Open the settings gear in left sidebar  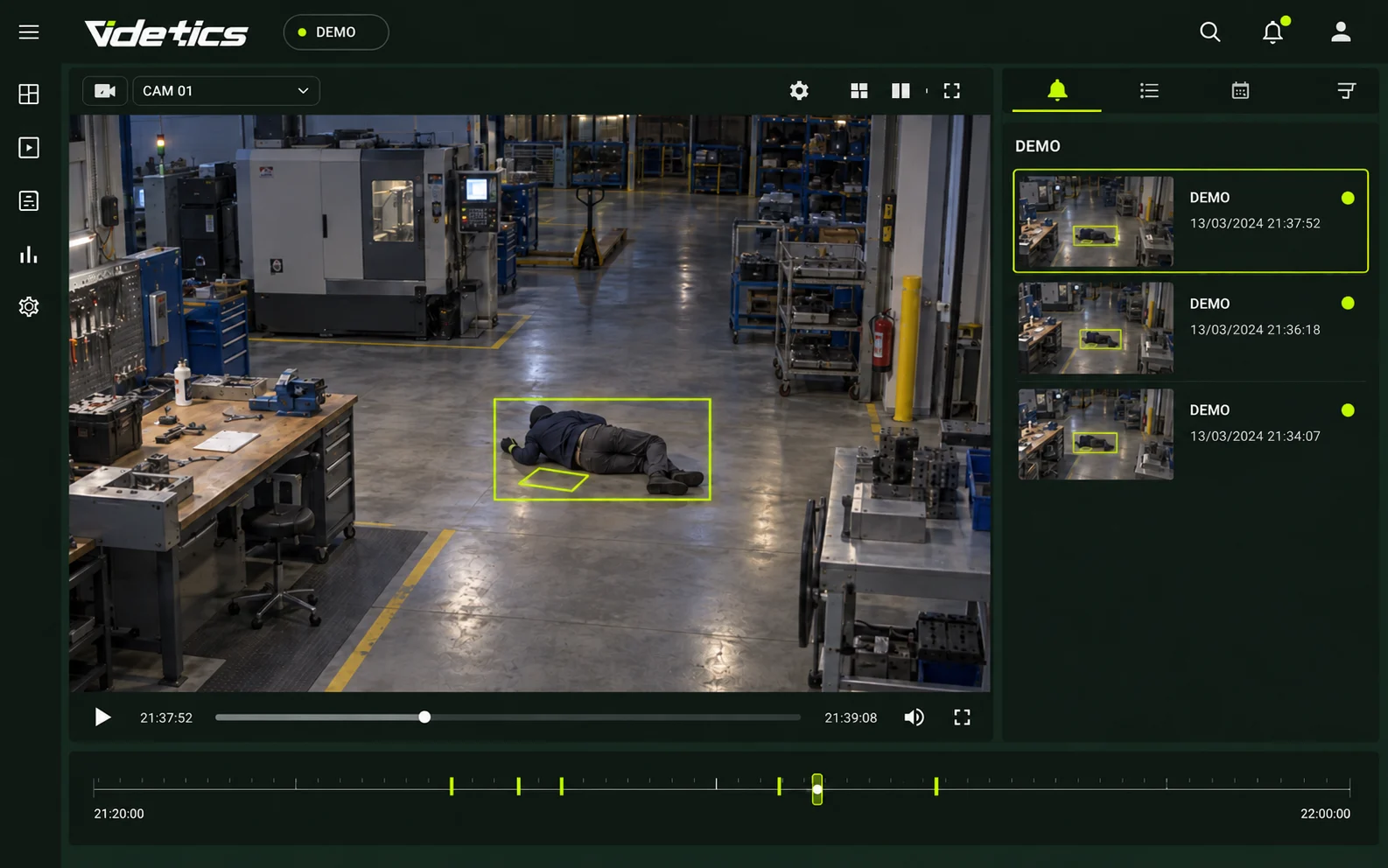click(x=29, y=307)
